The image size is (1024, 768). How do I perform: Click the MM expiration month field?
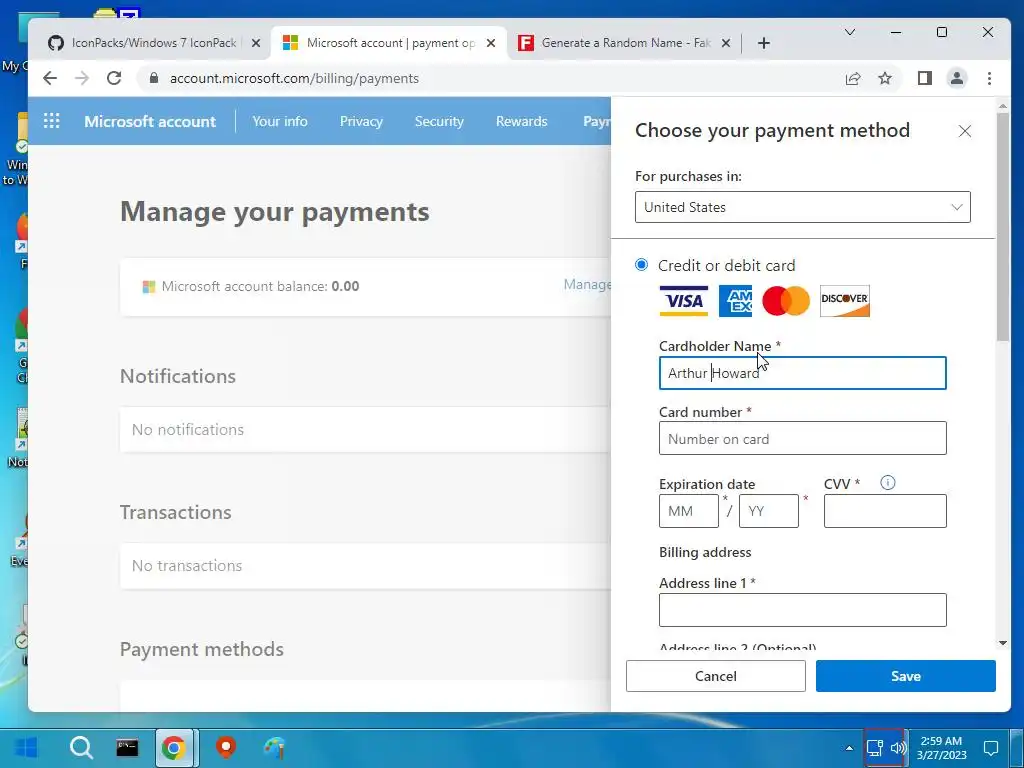pos(689,511)
